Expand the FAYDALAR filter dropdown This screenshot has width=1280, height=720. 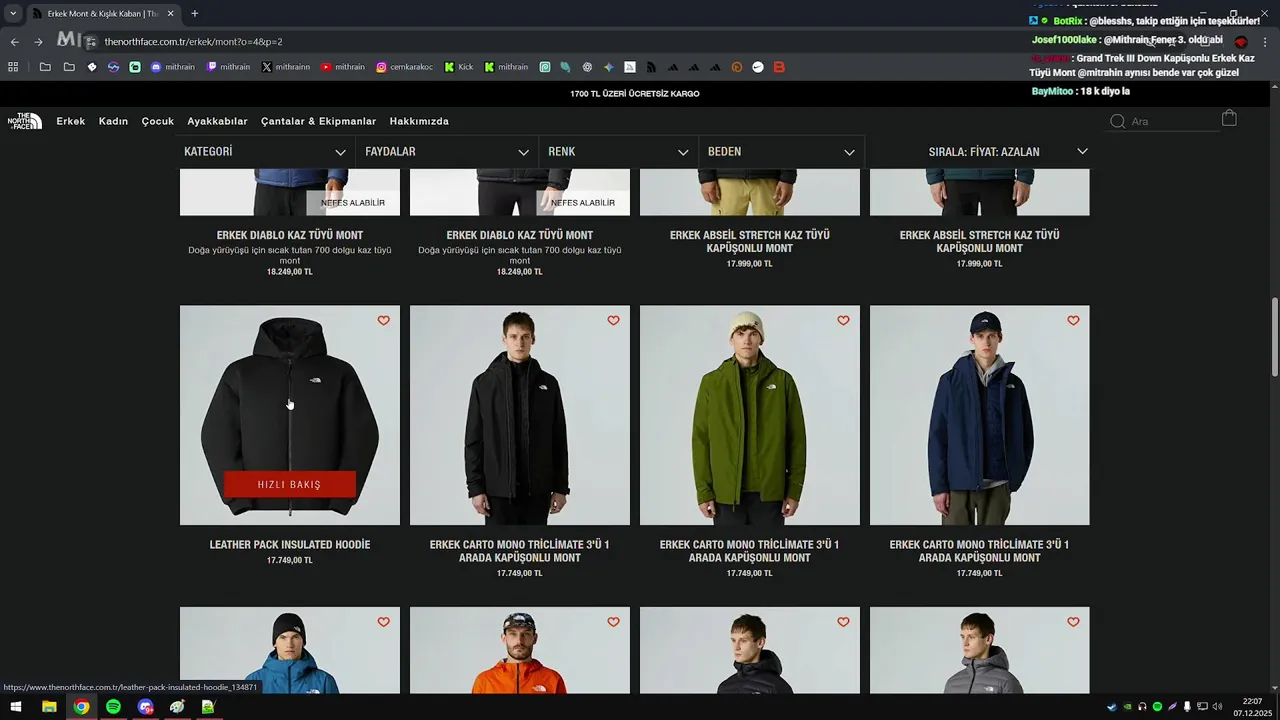click(x=447, y=152)
